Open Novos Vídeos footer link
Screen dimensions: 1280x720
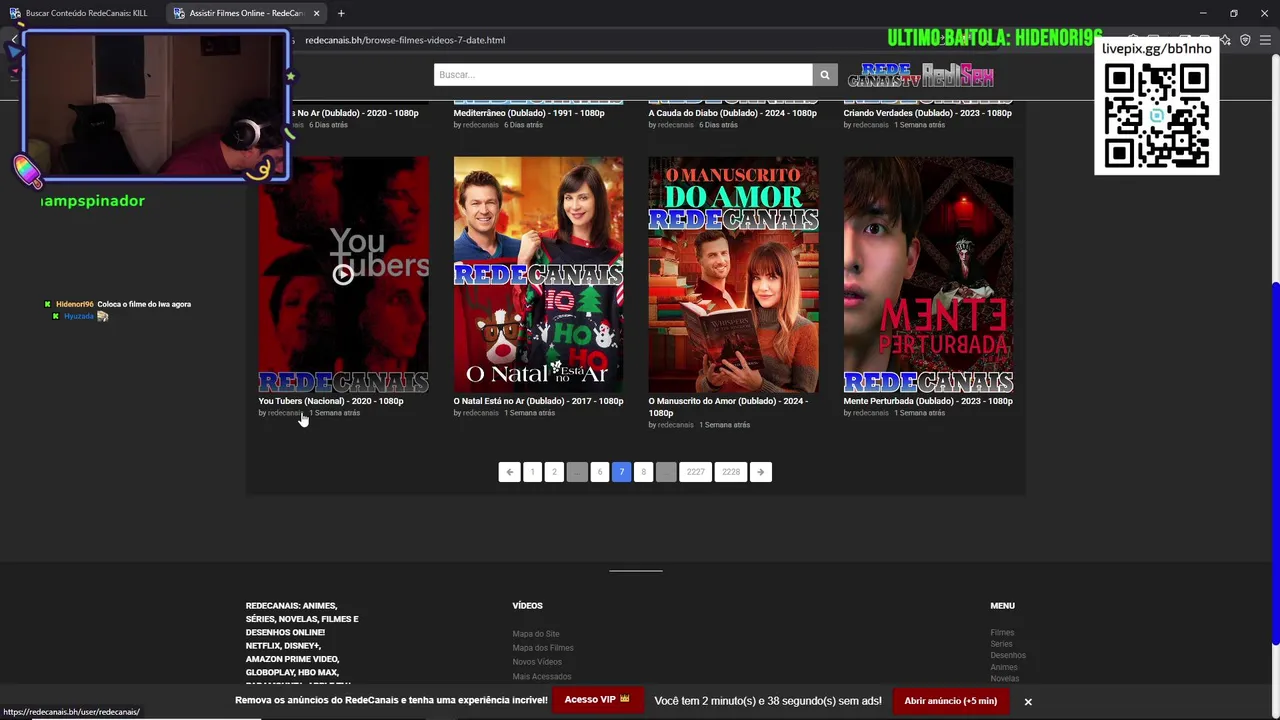point(537,662)
